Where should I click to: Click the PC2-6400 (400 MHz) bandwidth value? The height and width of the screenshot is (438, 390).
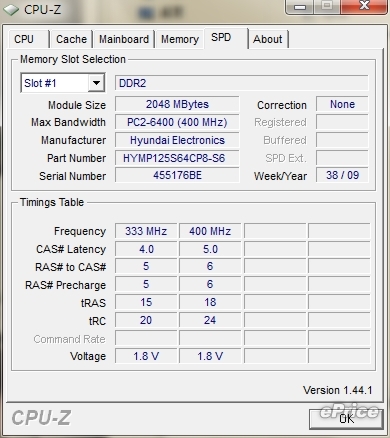[177, 122]
